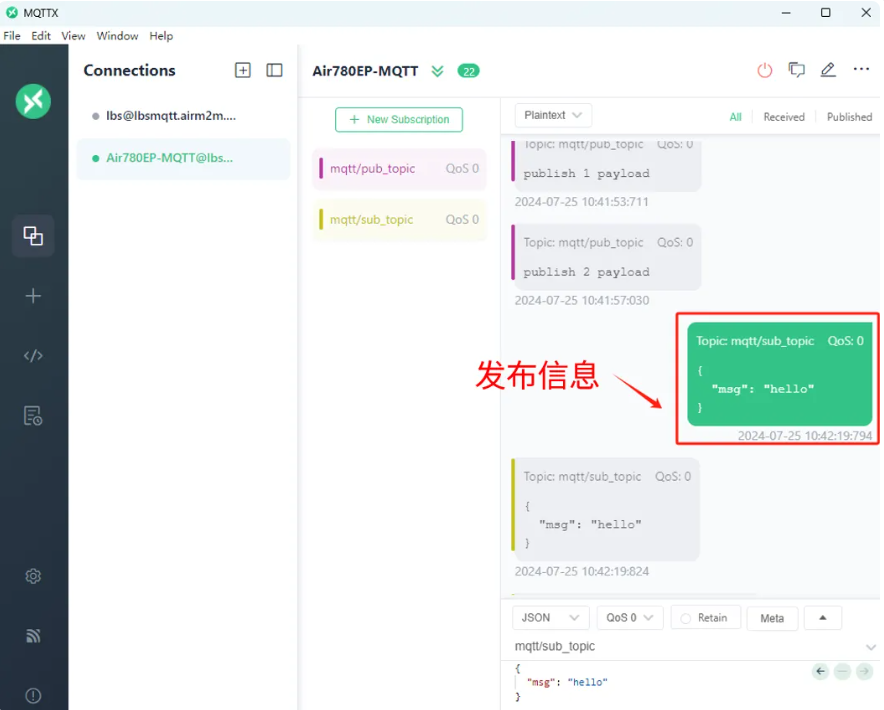Disconnect using the red power icon

pyautogui.click(x=765, y=70)
